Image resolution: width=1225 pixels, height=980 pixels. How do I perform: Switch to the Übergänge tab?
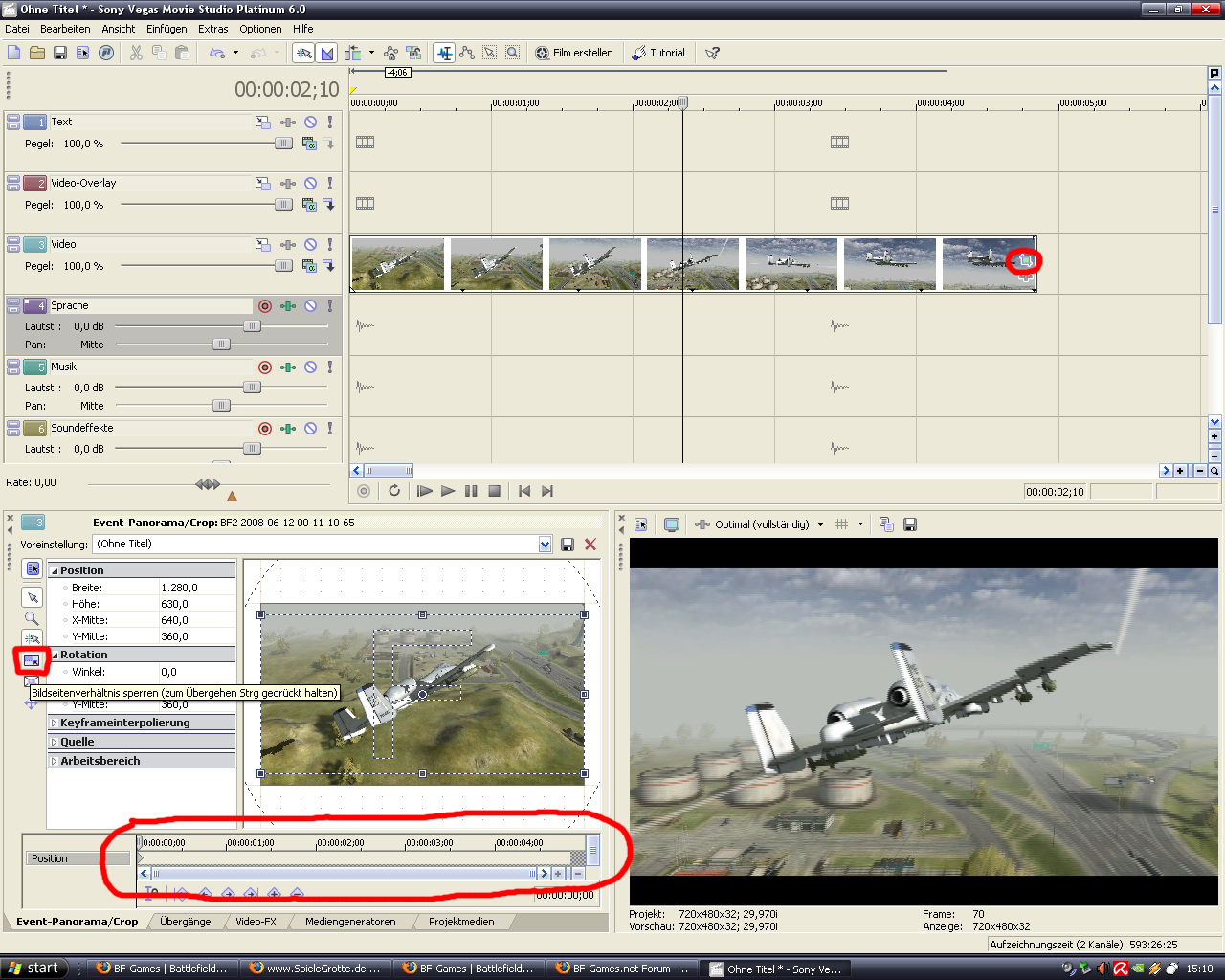tap(186, 922)
